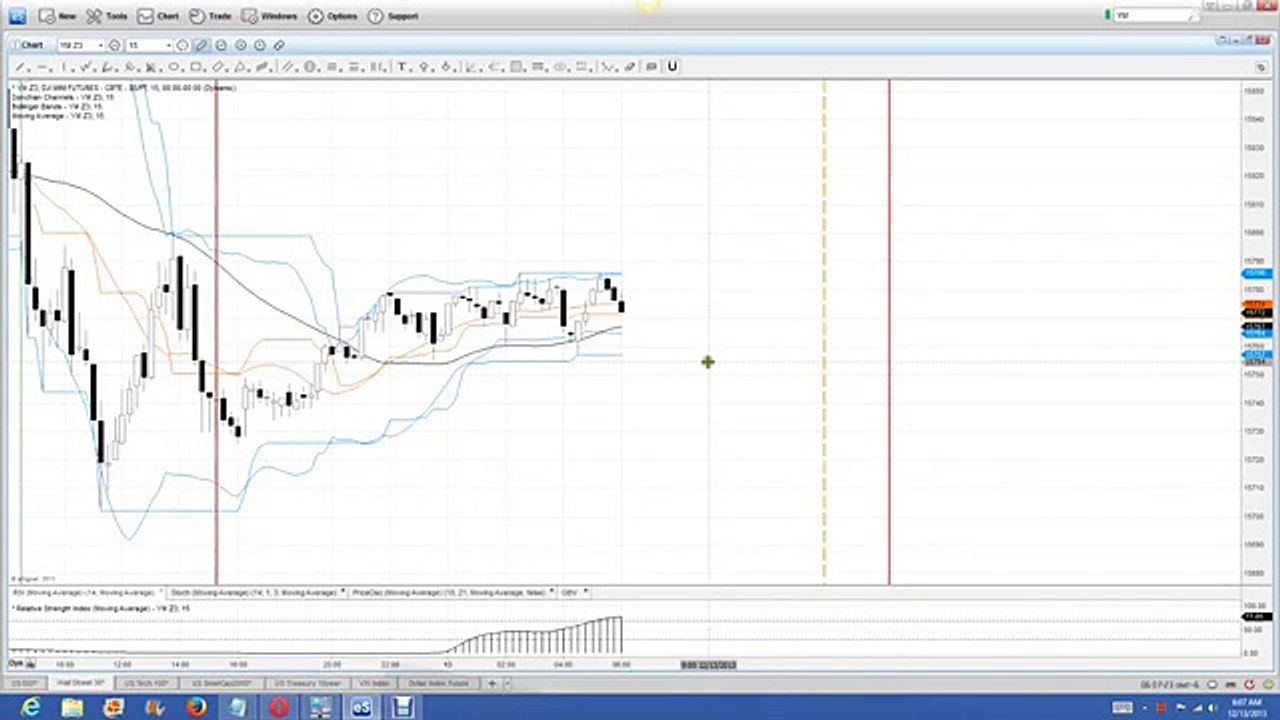This screenshot has width=1280, height=720.
Task: Select the Dollar Index Future page tab
Action: [x=438, y=683]
